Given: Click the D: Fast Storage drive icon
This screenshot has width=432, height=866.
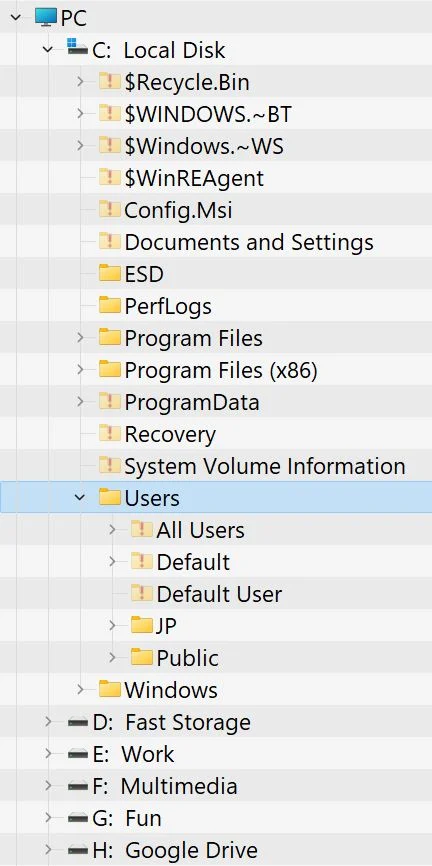Looking at the screenshot, I should pos(77,722).
